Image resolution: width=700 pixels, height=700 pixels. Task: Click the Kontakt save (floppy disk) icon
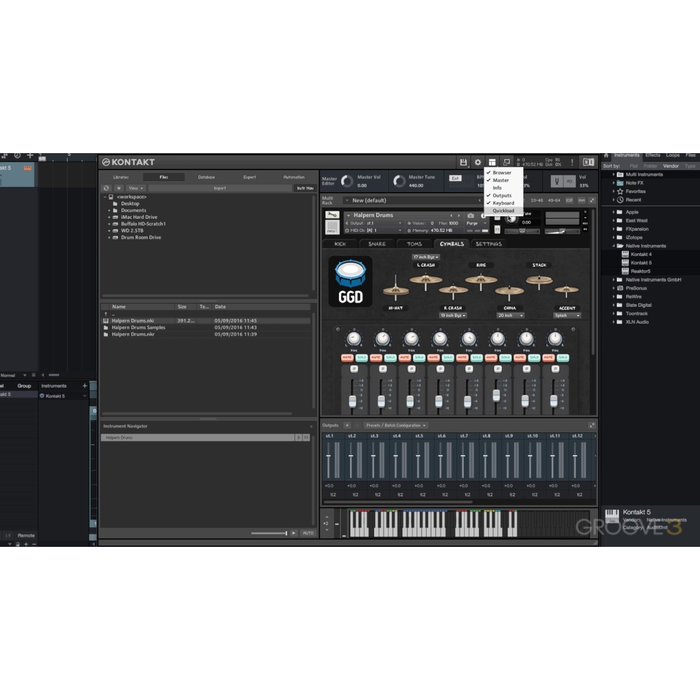pyautogui.click(x=463, y=162)
